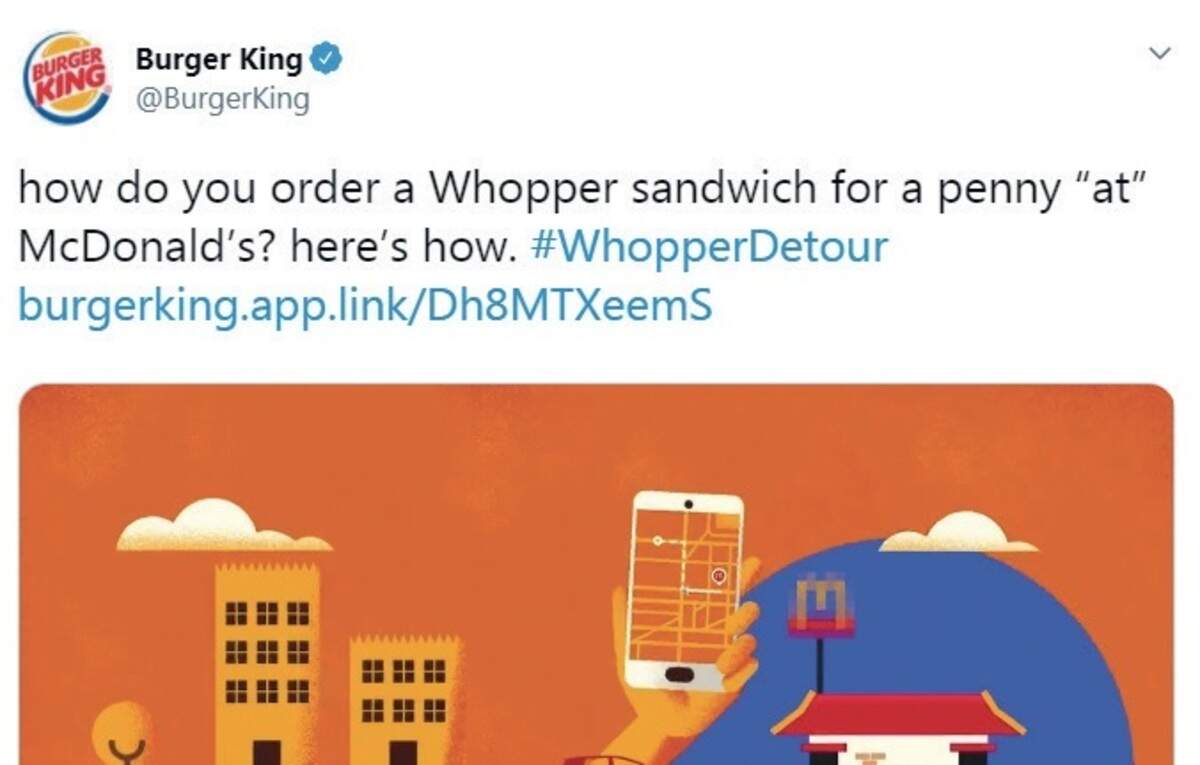
Task: Click the shorter building with six windows
Action: pyautogui.click(x=404, y=700)
